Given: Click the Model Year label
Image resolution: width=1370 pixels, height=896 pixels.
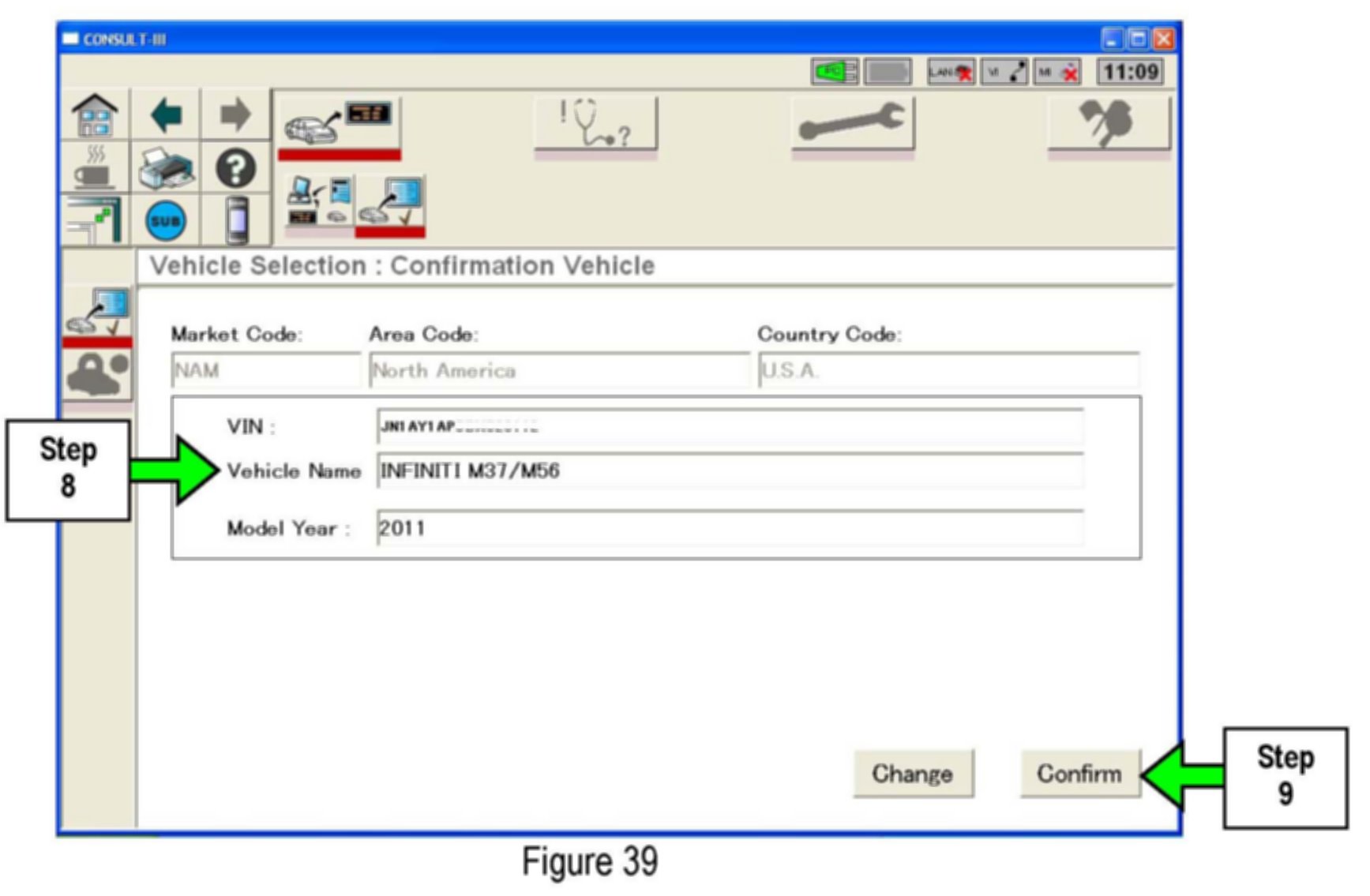Looking at the screenshot, I should click(287, 528).
